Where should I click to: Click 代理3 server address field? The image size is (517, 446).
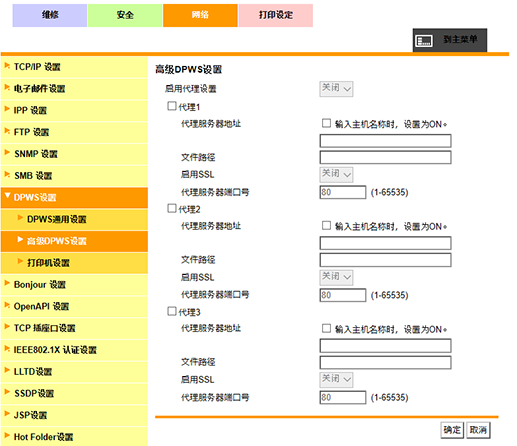click(385, 346)
